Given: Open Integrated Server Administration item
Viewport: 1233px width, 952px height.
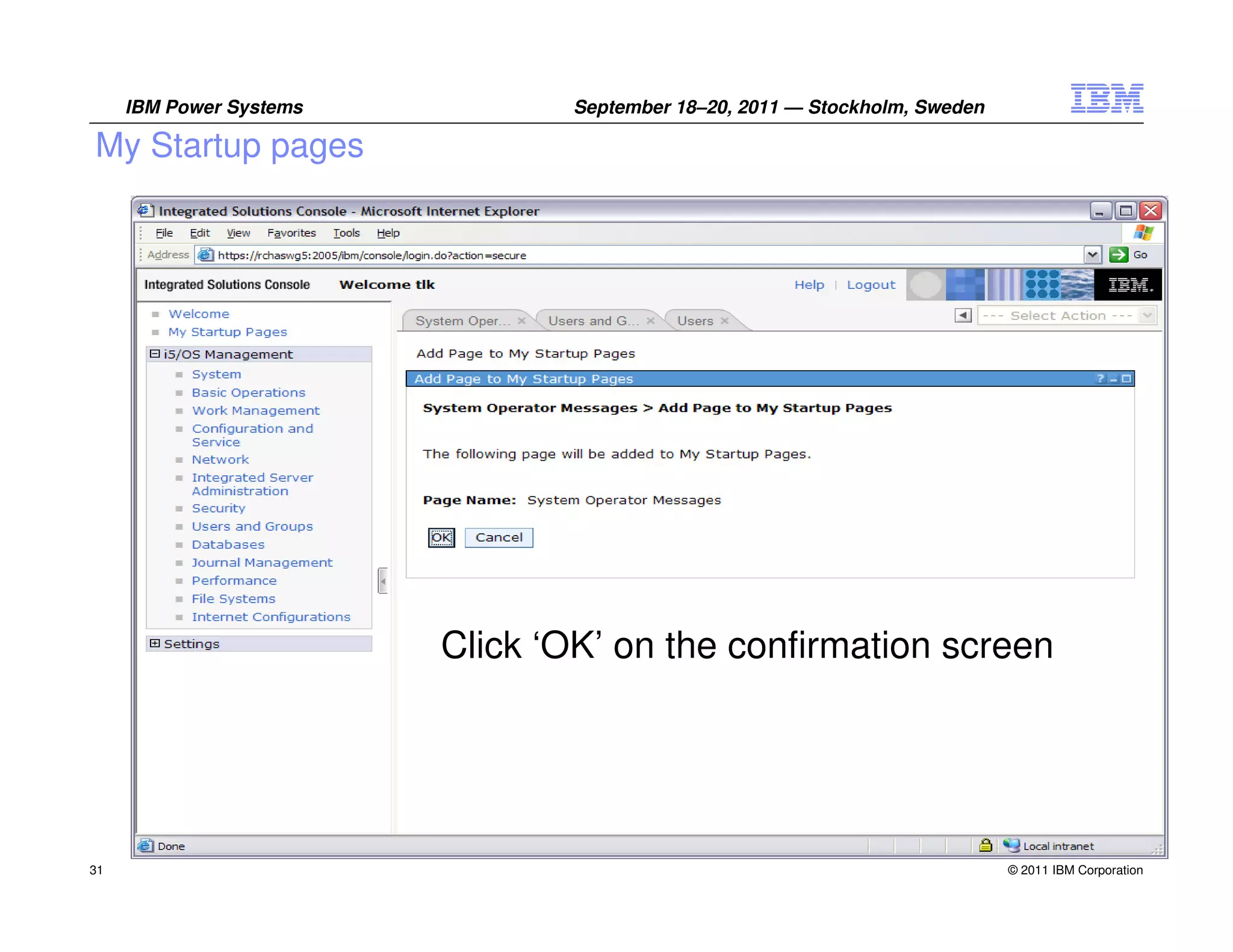Looking at the screenshot, I should pos(252,484).
